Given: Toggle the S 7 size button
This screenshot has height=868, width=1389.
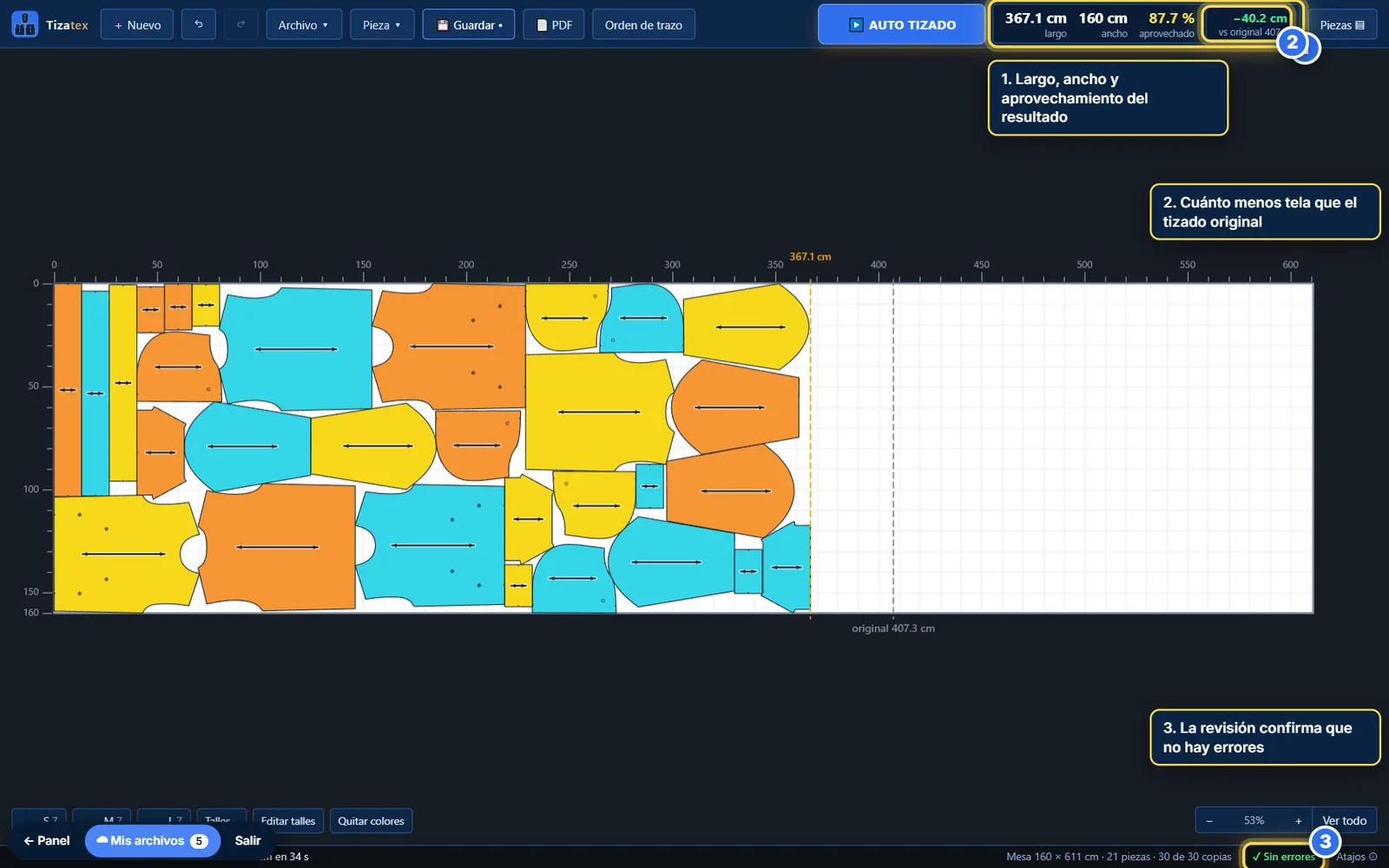Looking at the screenshot, I should (x=39, y=816).
